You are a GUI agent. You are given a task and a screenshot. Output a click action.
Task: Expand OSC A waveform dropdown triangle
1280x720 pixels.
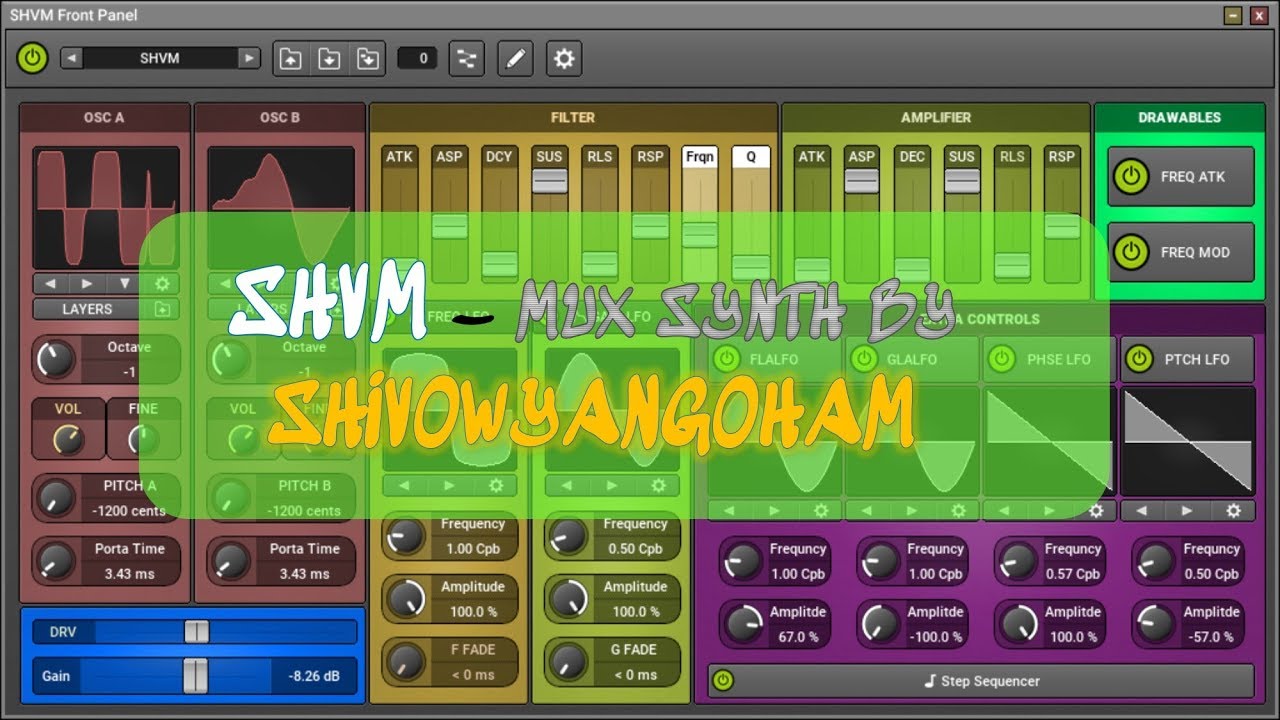coord(125,284)
